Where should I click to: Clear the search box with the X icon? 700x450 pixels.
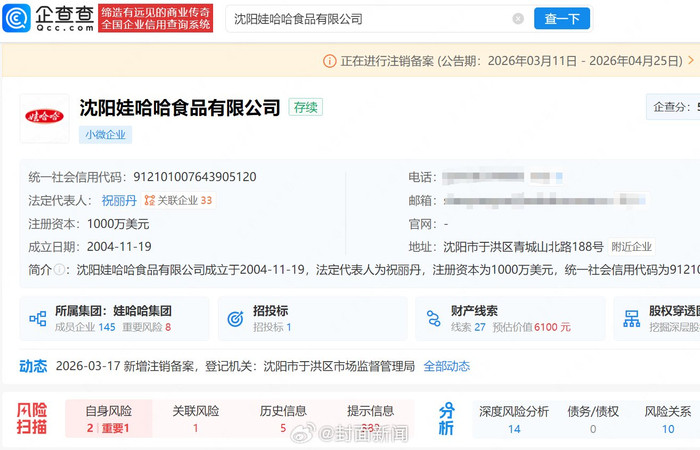point(518,19)
